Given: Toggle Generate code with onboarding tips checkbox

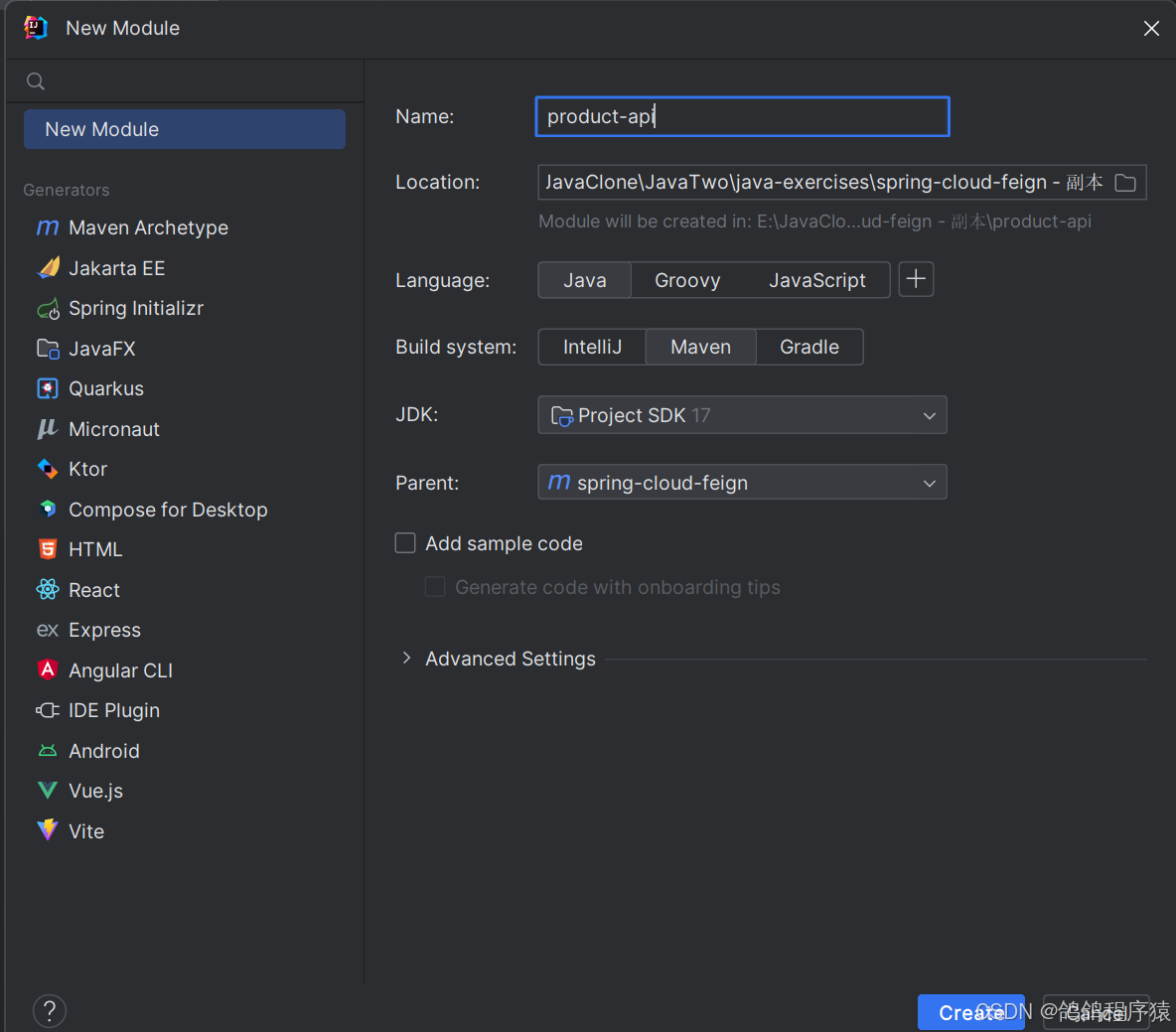Looking at the screenshot, I should [x=435, y=586].
